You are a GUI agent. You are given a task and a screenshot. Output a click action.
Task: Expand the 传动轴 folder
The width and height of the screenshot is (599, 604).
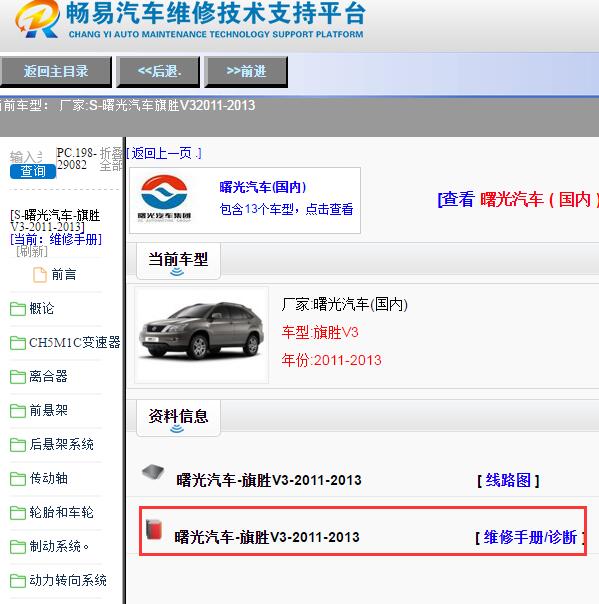click(49, 478)
